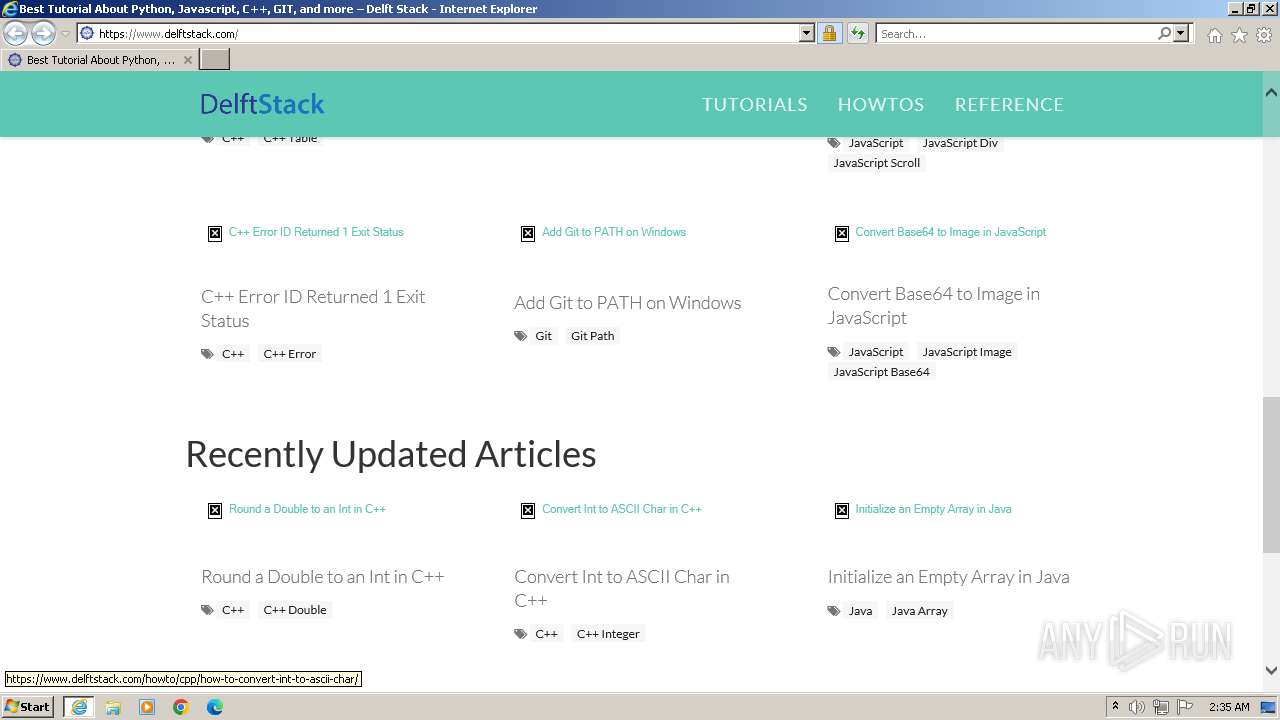Click the page scrollbar down arrow
The image size is (1280, 720).
pos(1271,671)
